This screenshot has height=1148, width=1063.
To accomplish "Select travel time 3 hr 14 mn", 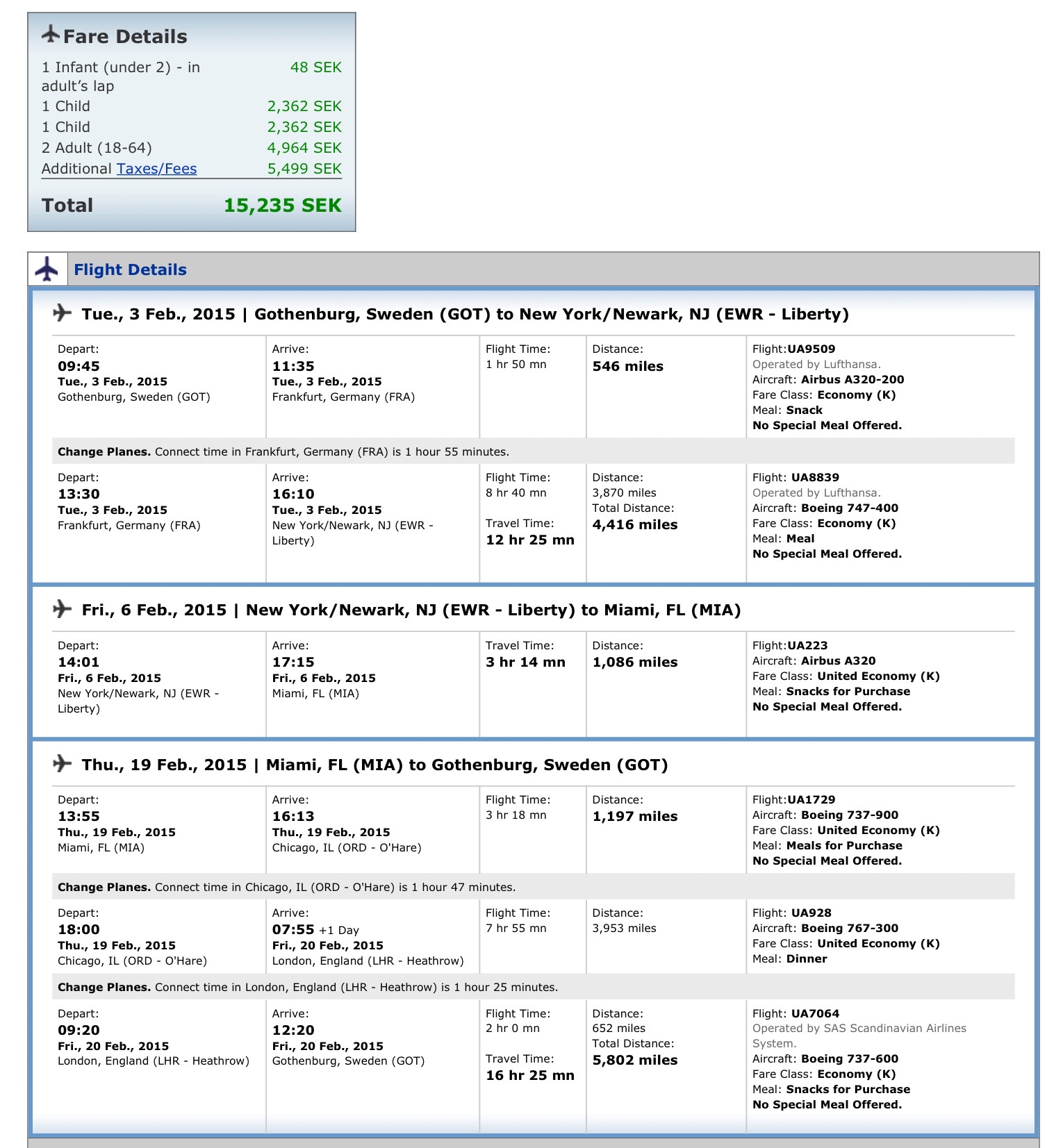I will (526, 663).
